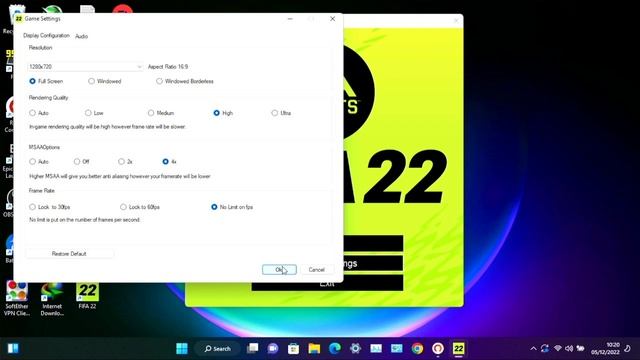
Task: Close the FIFA 22 launcher window
Action: pos(456,21)
